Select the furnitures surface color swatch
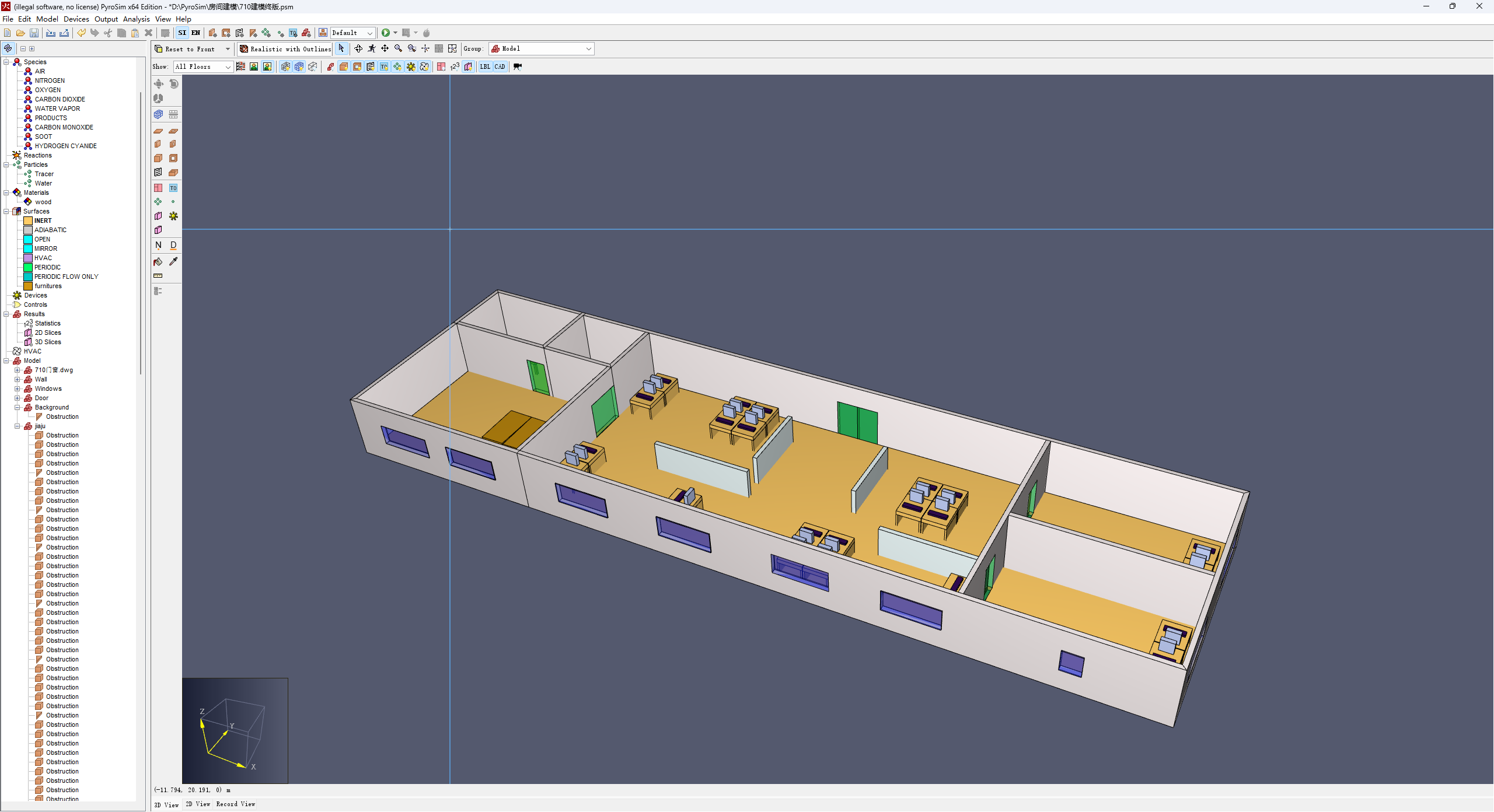 pyautogui.click(x=28, y=286)
